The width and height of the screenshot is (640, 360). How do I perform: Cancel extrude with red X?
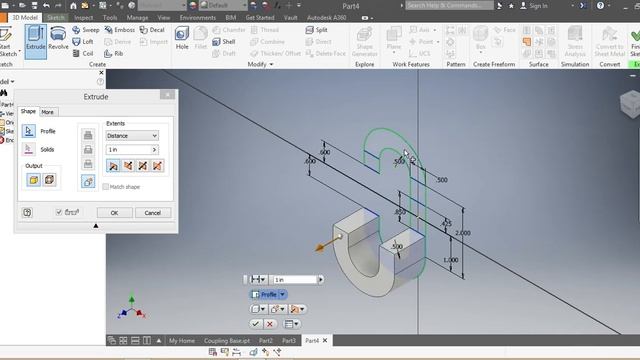point(270,324)
